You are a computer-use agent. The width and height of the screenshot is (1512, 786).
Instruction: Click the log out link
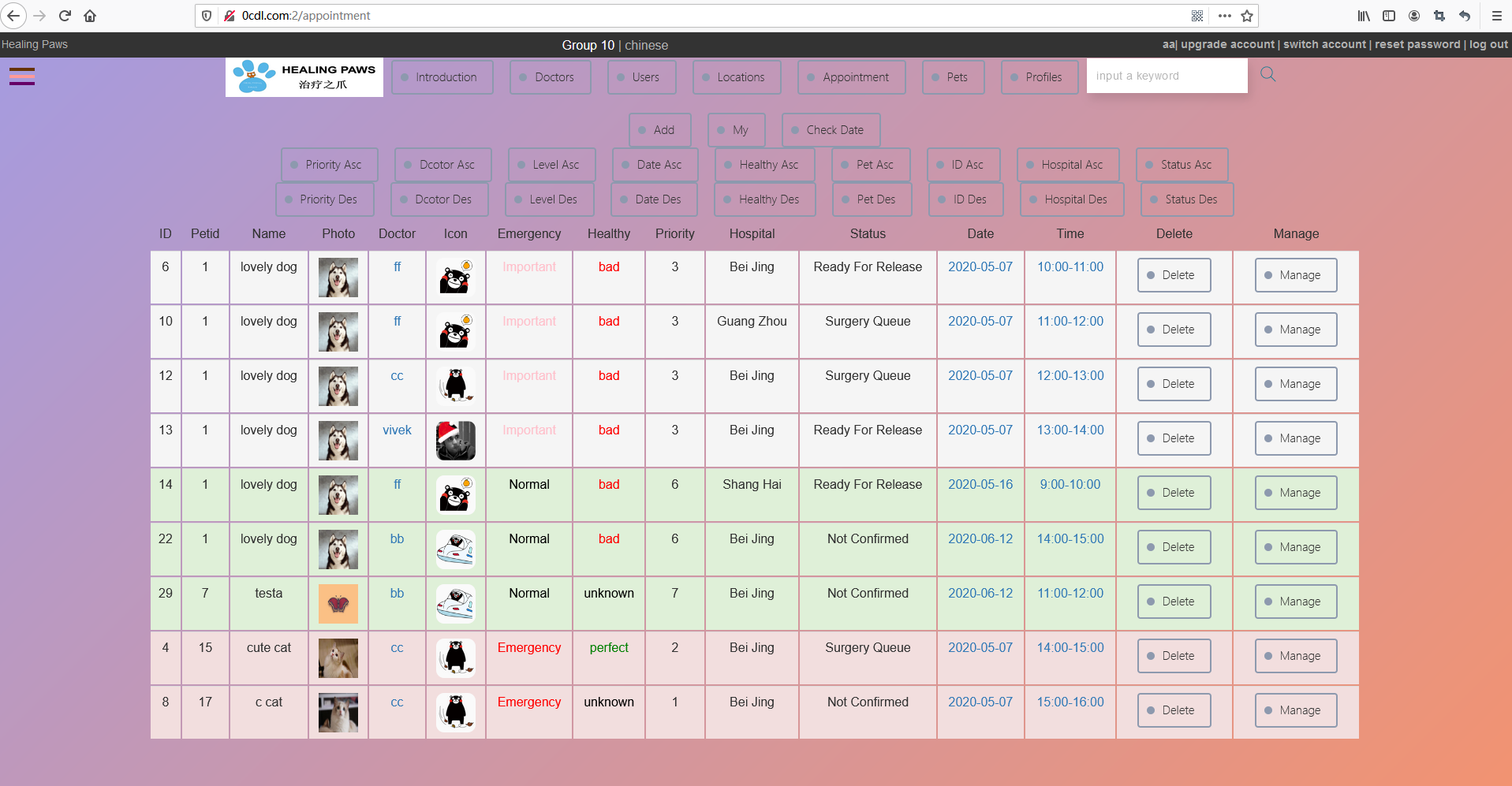coord(1488,45)
